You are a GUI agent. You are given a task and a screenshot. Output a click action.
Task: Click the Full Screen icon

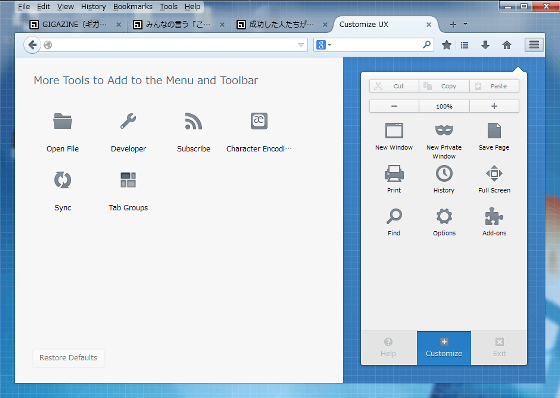(x=494, y=174)
